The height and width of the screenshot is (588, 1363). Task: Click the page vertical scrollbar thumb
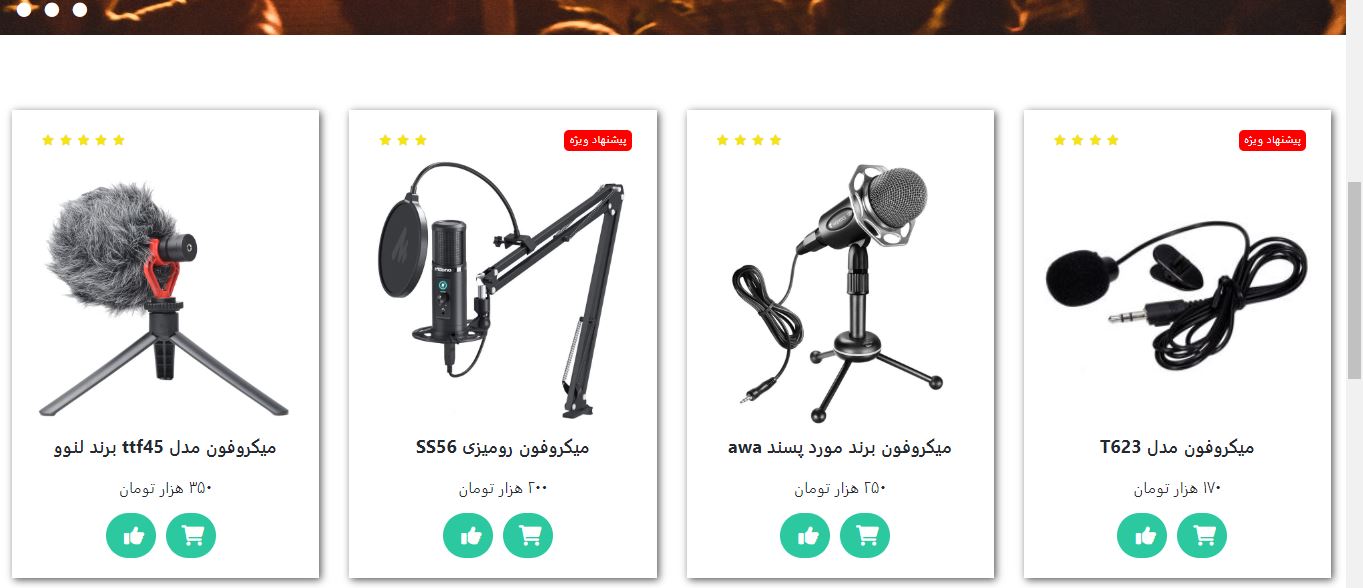pos(1354,280)
